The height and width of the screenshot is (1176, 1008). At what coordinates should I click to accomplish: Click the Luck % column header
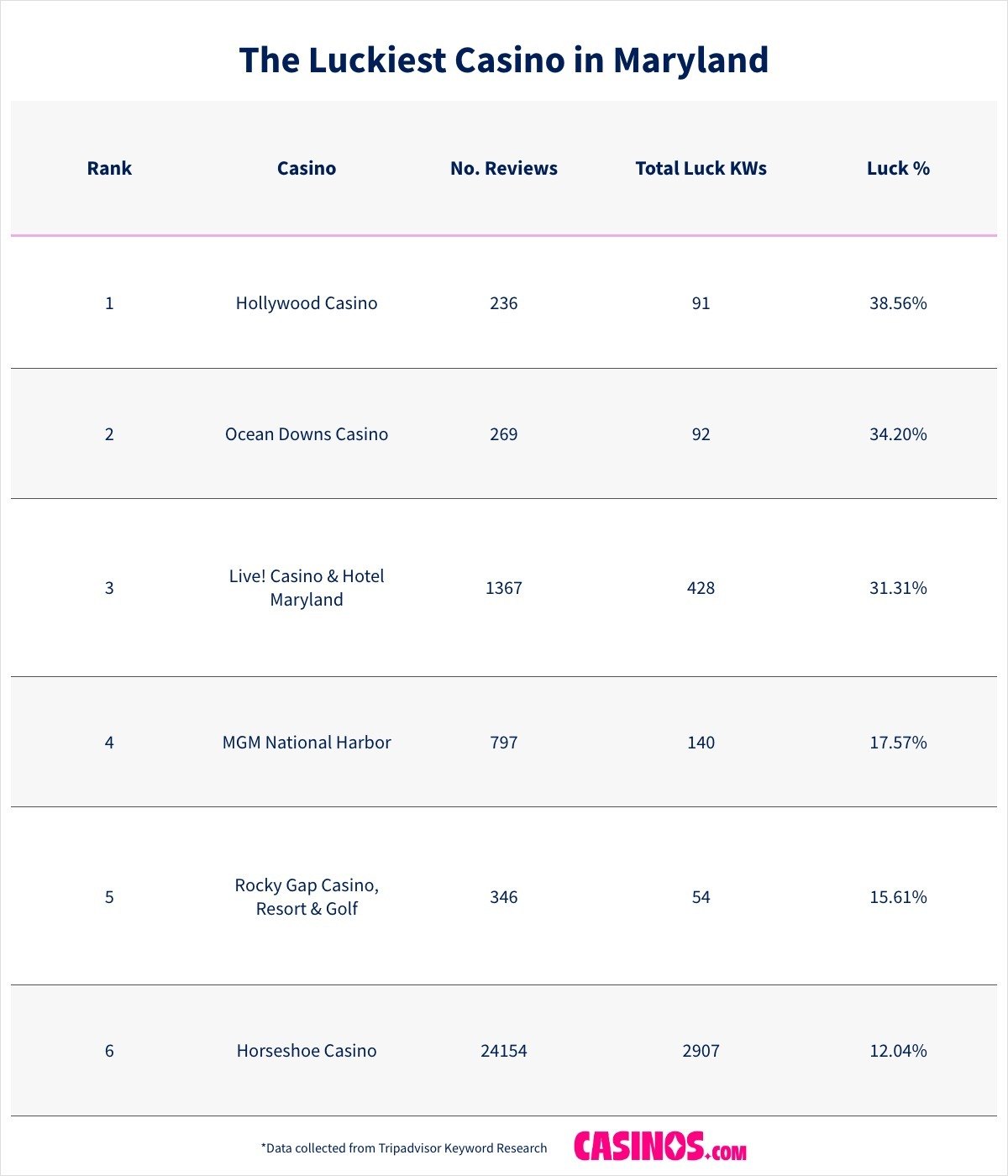click(x=898, y=168)
